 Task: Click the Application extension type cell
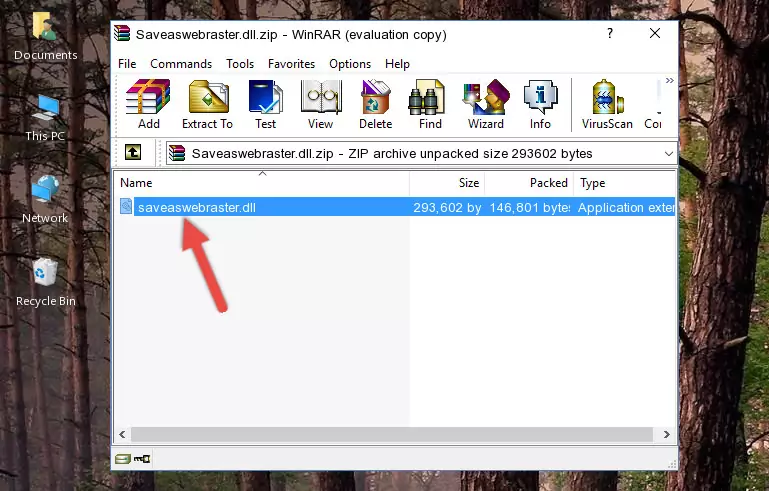point(626,207)
